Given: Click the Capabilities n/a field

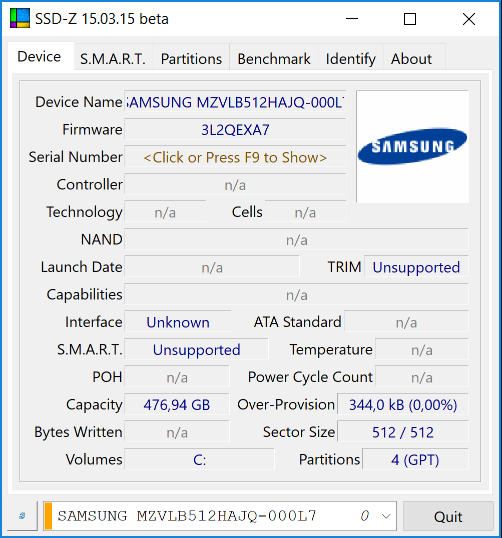Looking at the screenshot, I should point(296,295).
